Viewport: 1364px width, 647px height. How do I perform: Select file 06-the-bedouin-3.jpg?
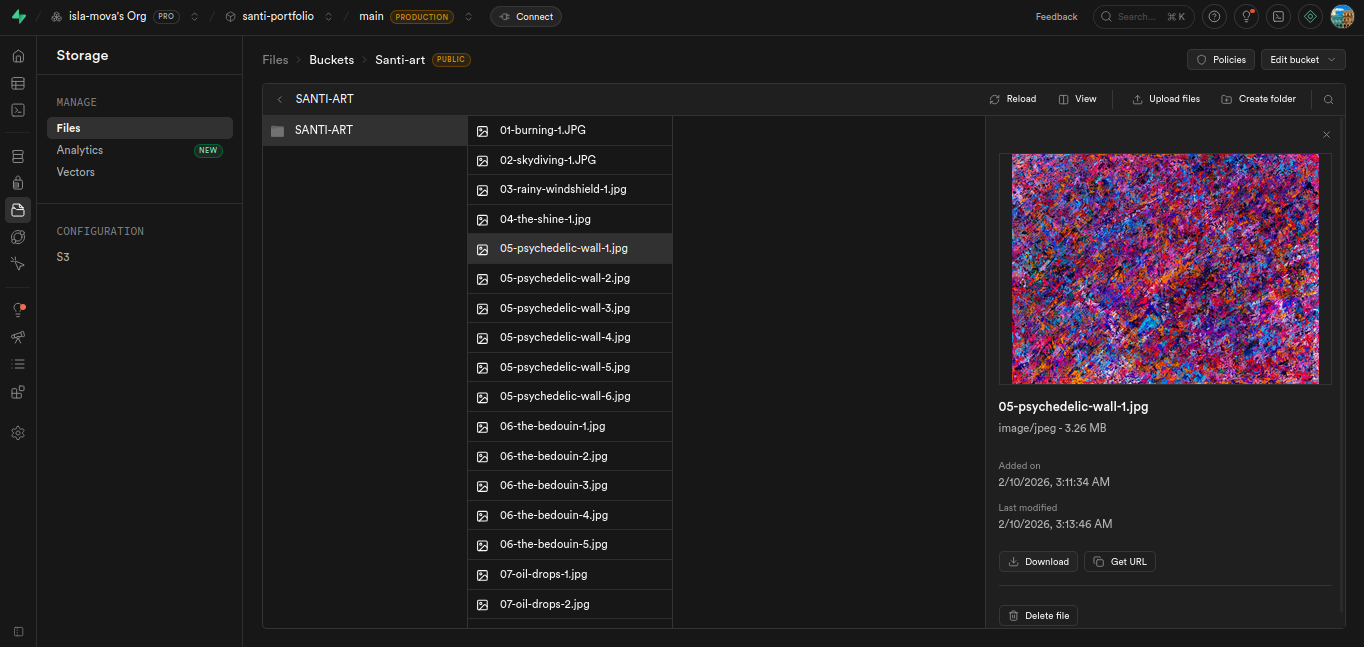coord(553,485)
